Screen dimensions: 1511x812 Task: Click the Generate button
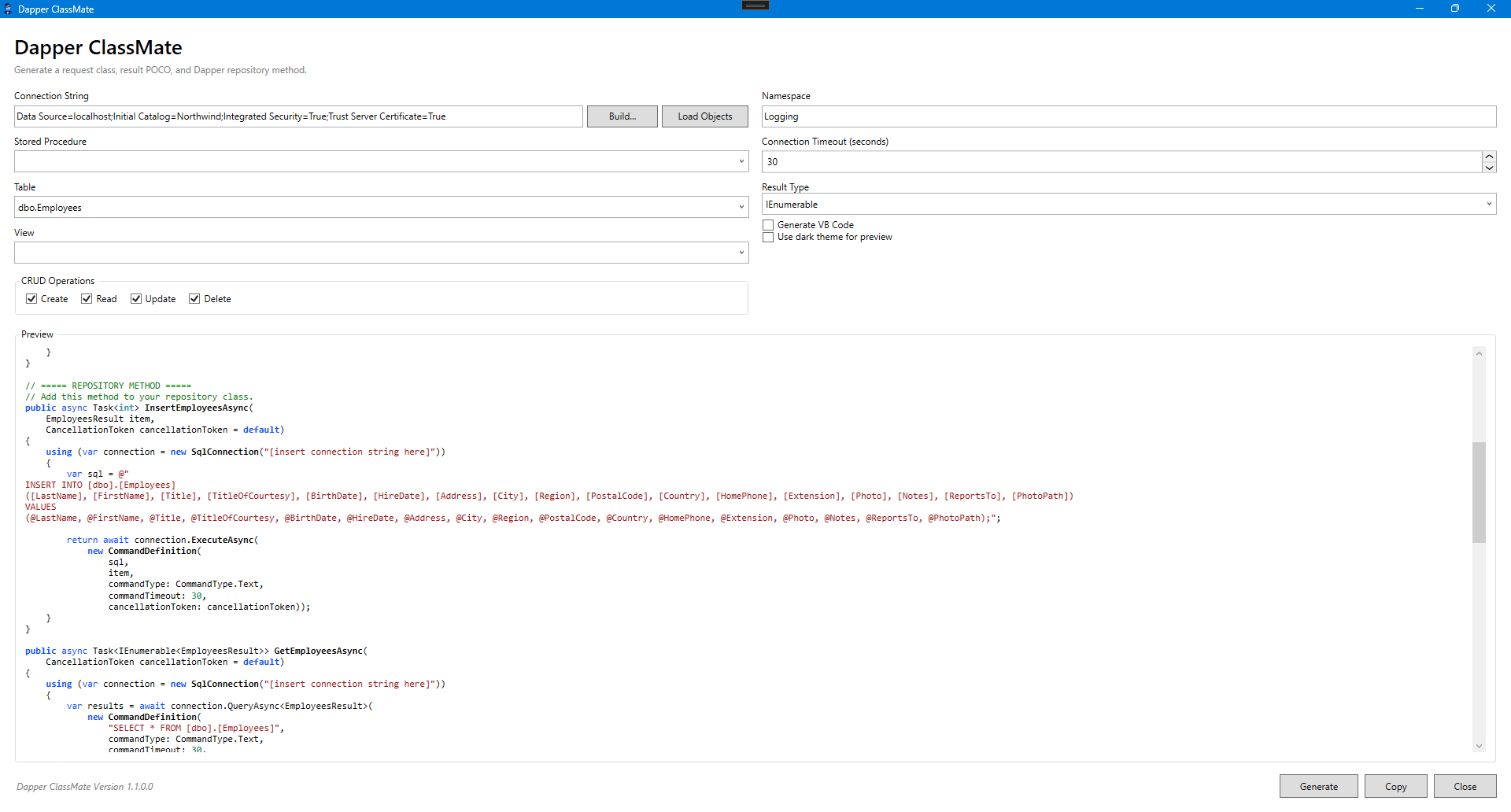pos(1318,786)
